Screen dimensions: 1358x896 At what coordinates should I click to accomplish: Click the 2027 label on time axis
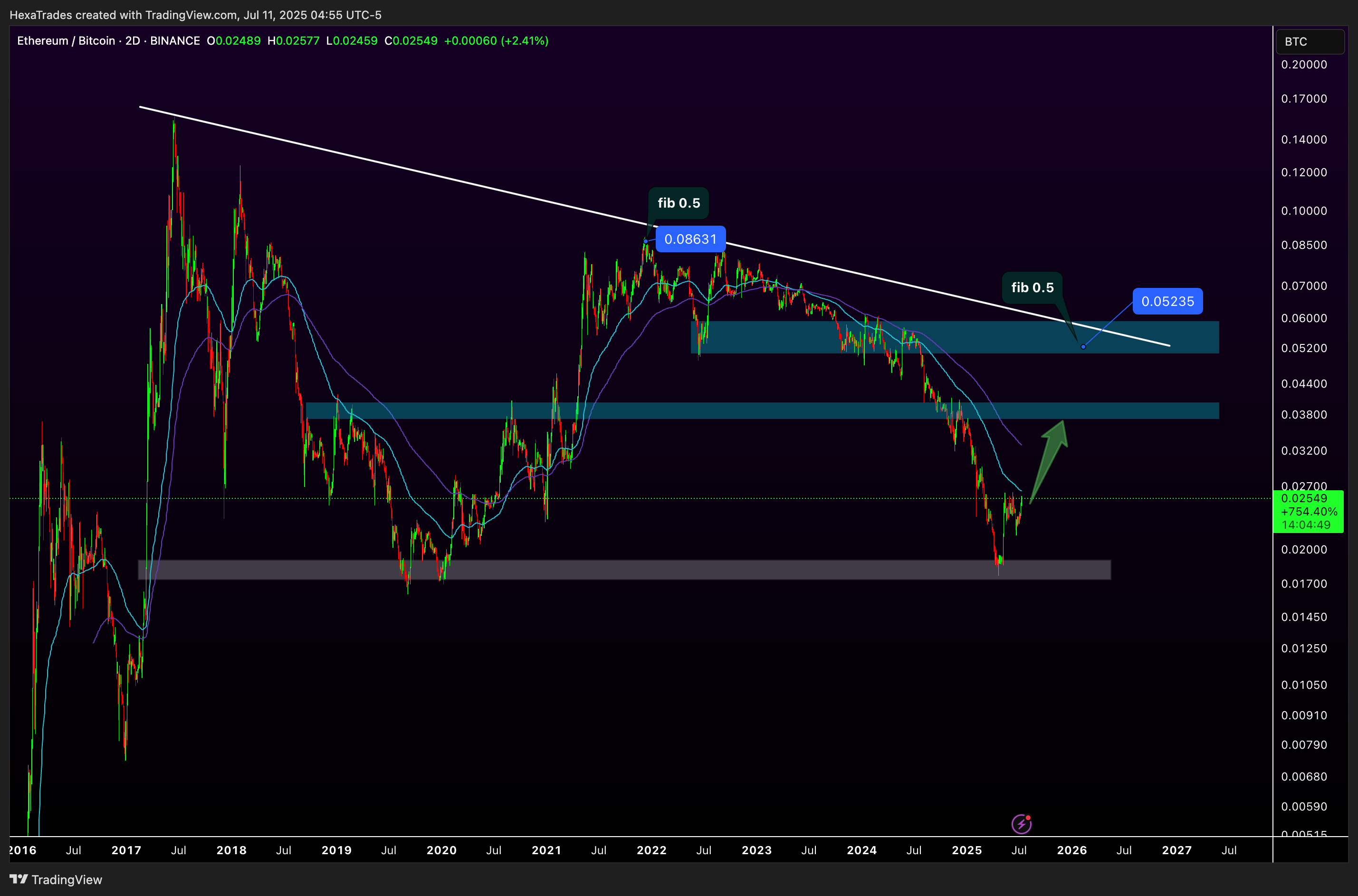1177,850
